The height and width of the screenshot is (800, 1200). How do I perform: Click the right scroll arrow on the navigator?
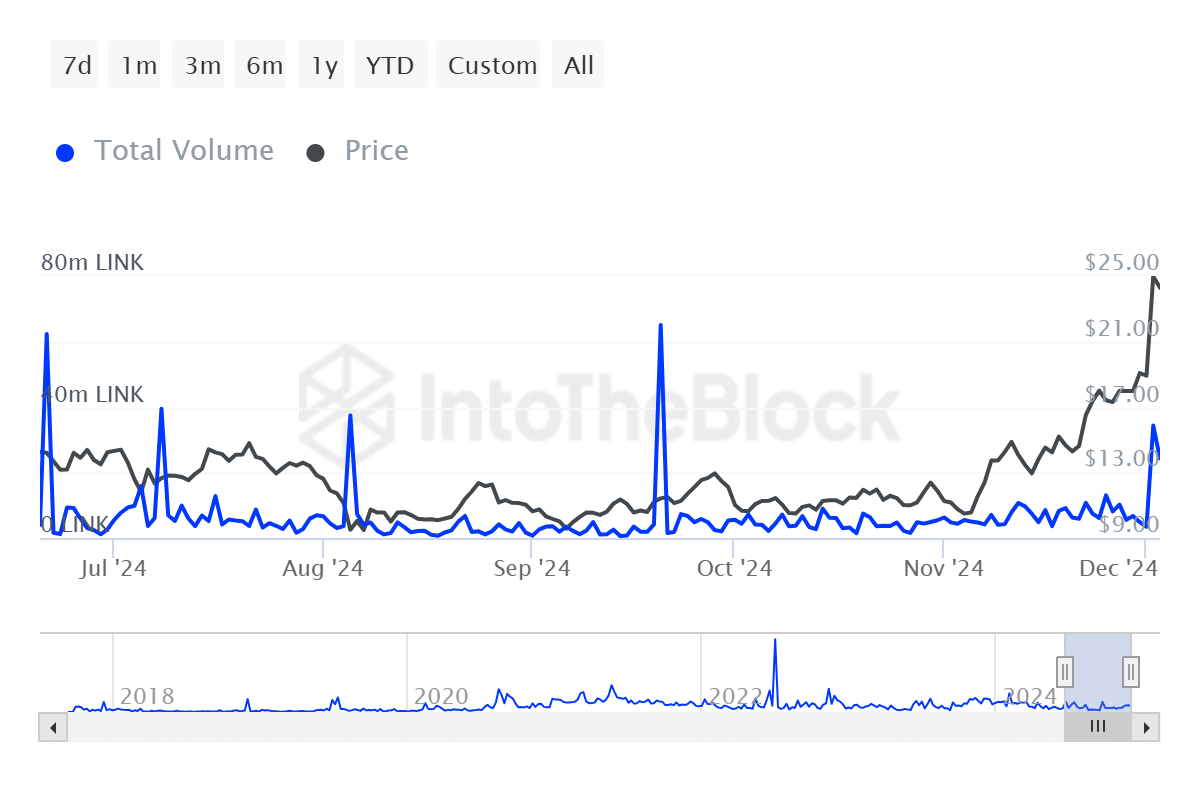tap(1148, 727)
